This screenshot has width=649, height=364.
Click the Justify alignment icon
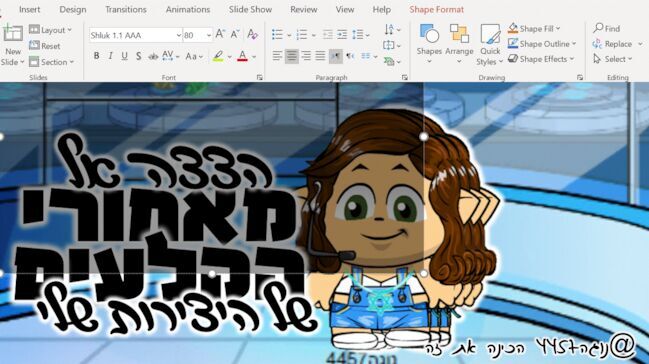coord(320,56)
